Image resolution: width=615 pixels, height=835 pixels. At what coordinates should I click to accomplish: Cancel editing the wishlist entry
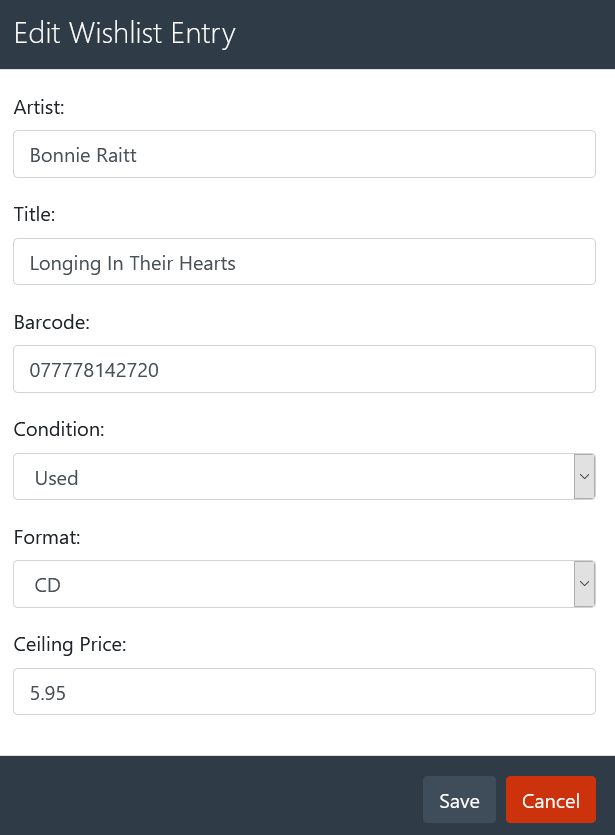tap(550, 800)
